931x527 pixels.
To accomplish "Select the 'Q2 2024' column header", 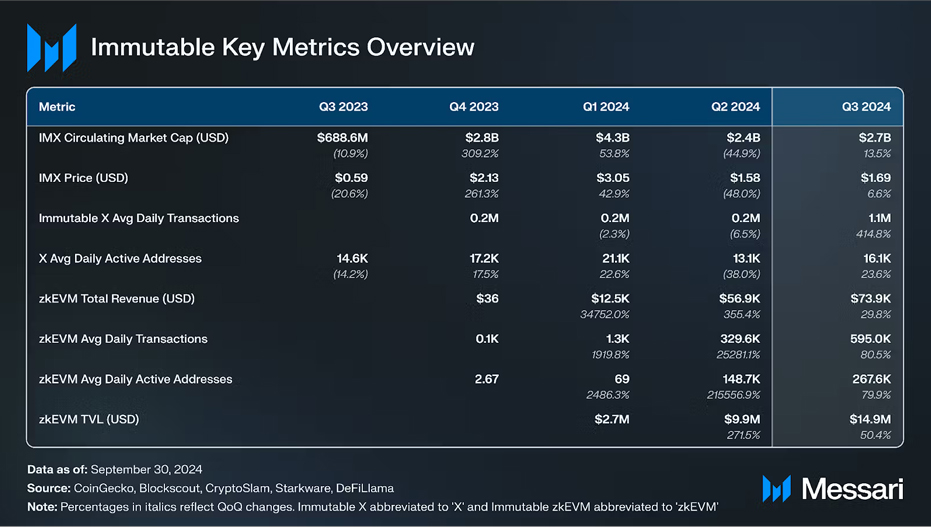I will pos(736,107).
